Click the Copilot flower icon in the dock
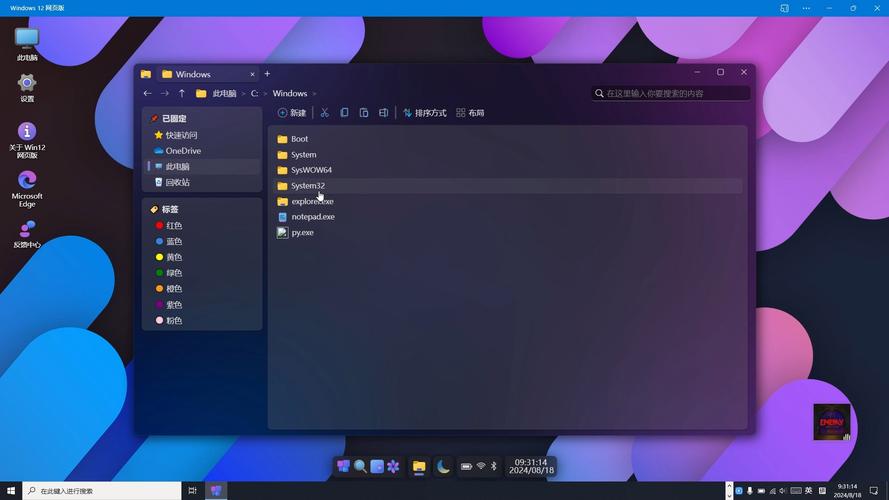 (393, 467)
